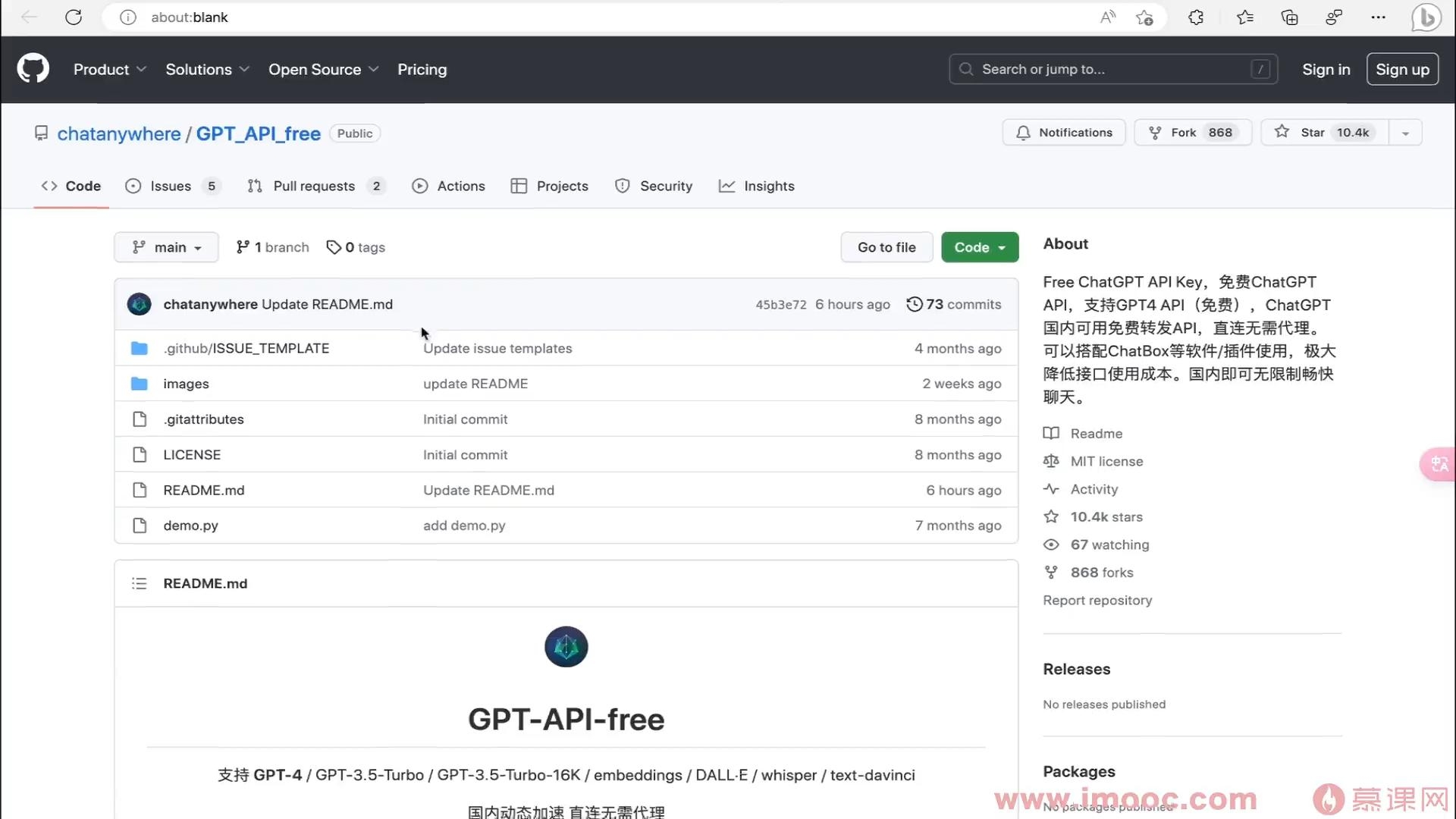
Task: Open the Bing sidebar icon
Action: click(1426, 17)
